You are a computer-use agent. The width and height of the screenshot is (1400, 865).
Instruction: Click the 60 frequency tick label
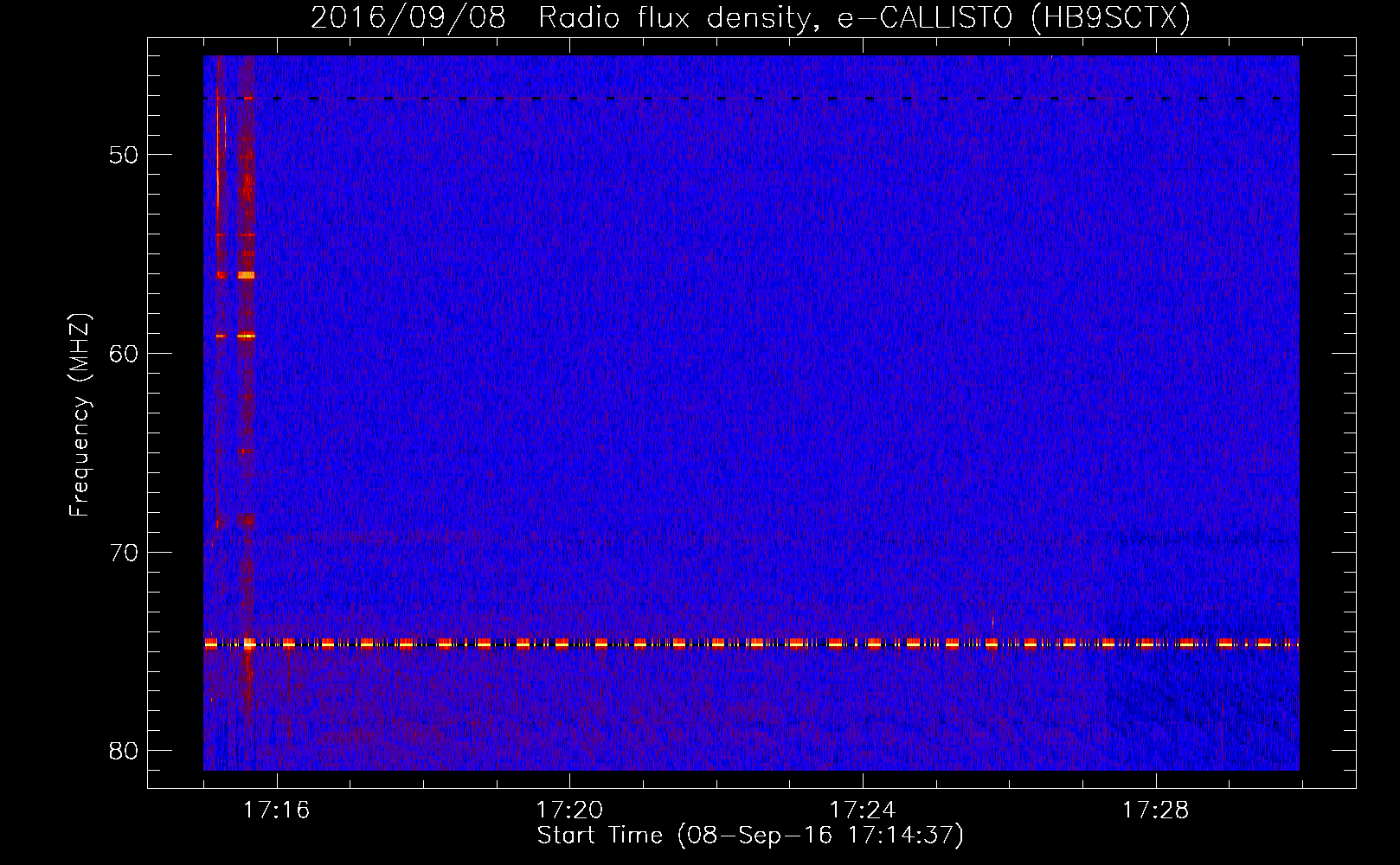pos(124,353)
